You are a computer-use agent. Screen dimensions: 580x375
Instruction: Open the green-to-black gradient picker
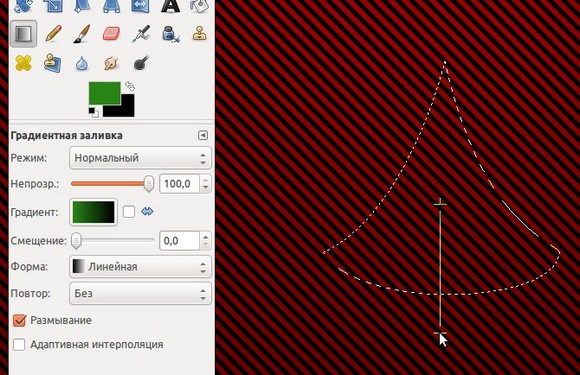click(x=94, y=212)
